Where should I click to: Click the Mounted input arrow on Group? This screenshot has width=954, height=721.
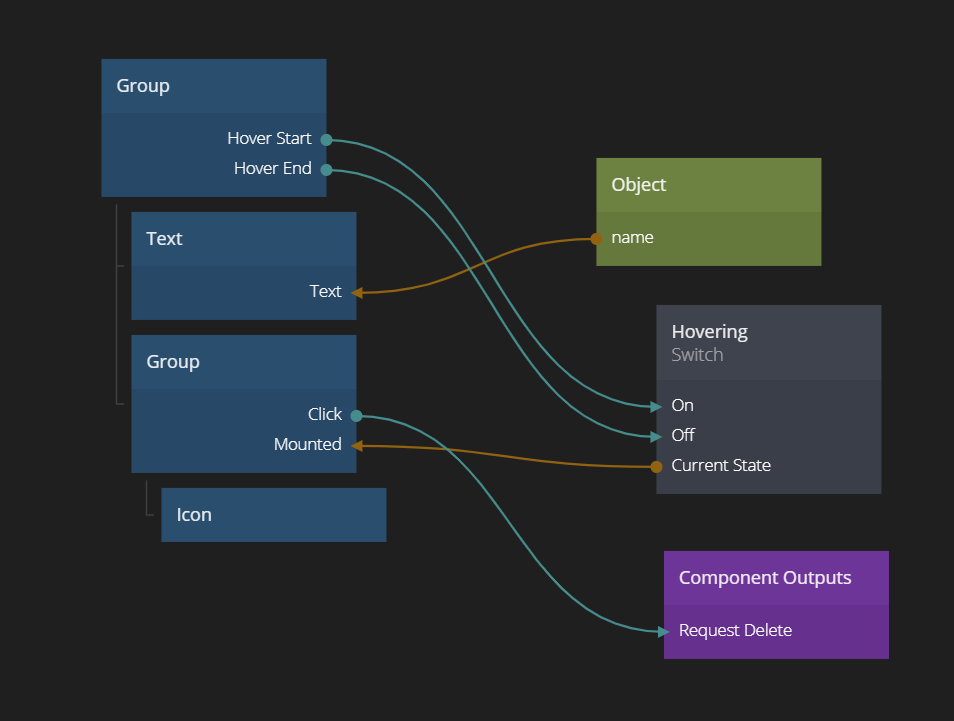point(357,445)
